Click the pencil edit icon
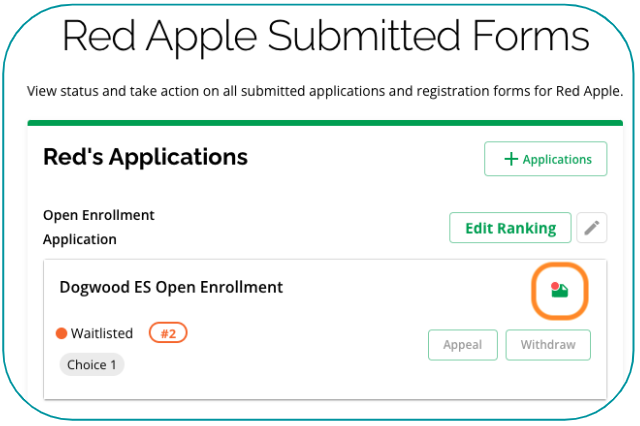This screenshot has width=640, height=426. [x=592, y=228]
